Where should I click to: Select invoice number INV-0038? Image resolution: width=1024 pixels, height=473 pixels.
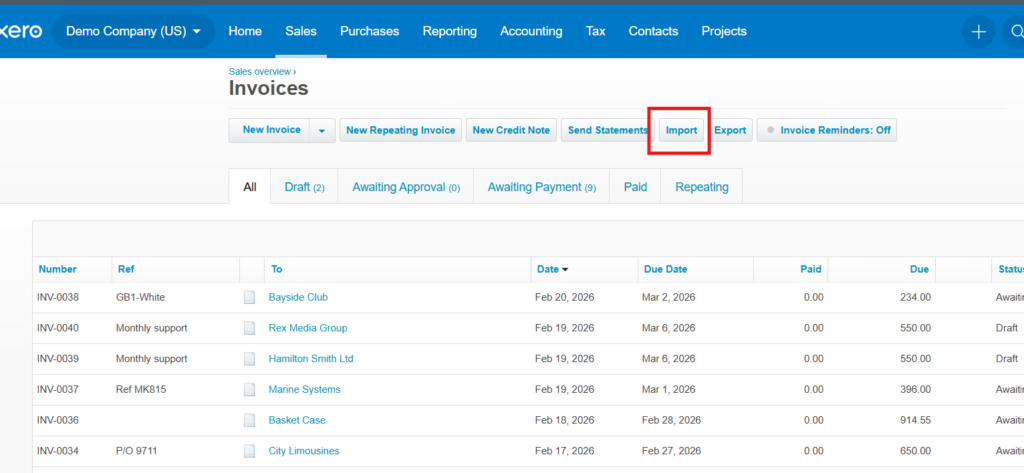(x=57, y=297)
